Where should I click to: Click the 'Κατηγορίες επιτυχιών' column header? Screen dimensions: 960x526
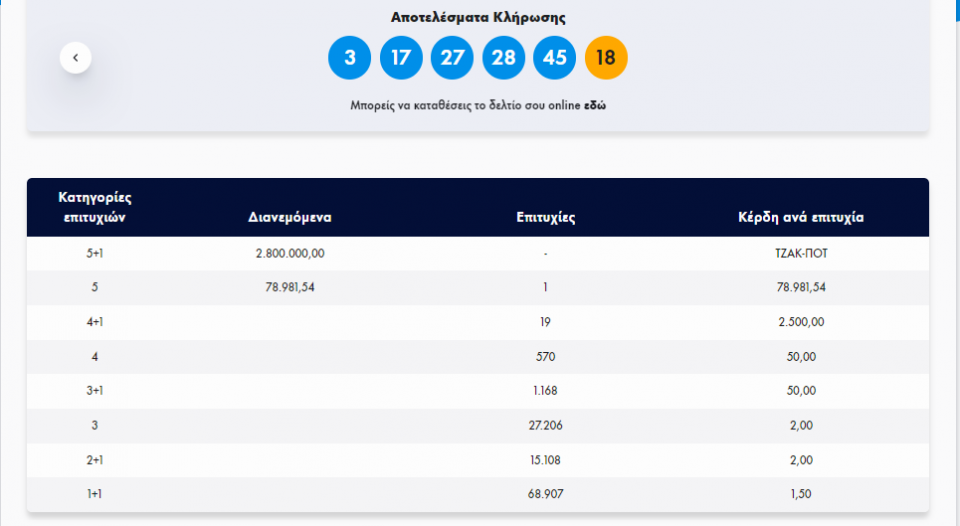tap(95, 207)
